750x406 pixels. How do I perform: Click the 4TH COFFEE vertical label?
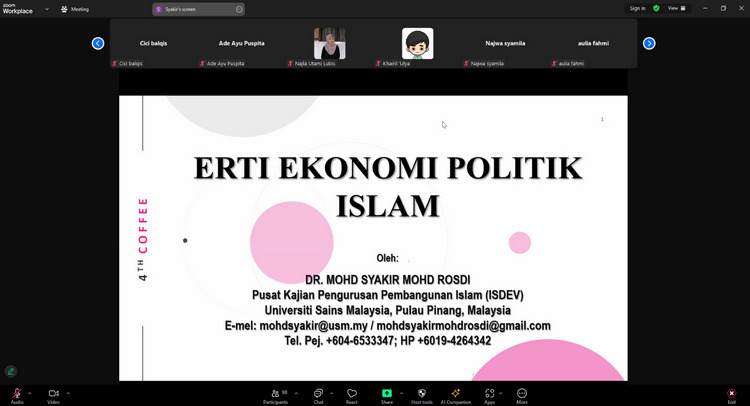point(143,239)
